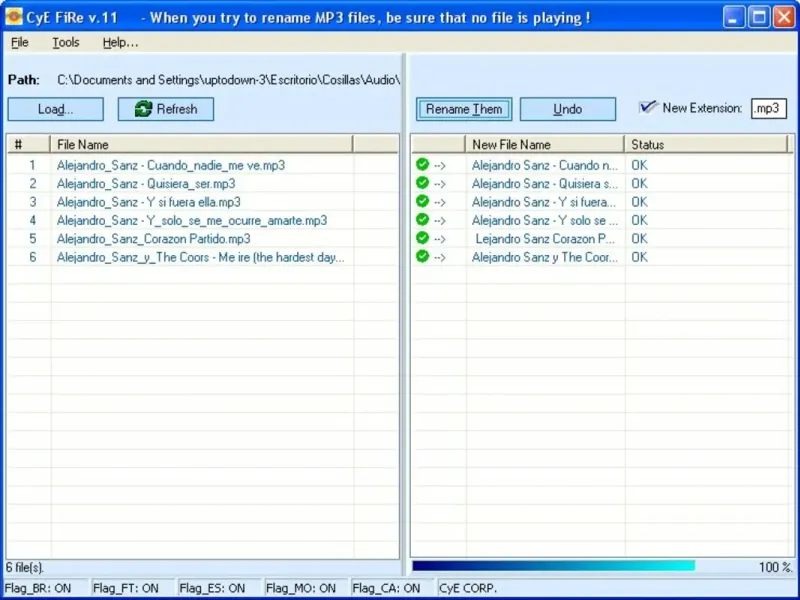Click the New File Name column header
Viewport: 800px width, 600px height.
click(x=545, y=144)
